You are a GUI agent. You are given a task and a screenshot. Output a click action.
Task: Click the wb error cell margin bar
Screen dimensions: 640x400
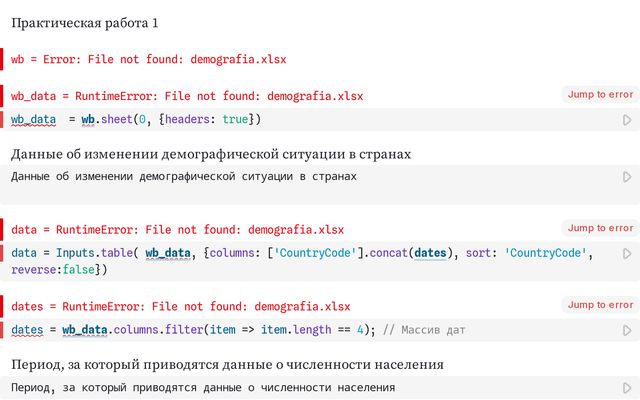(2, 59)
